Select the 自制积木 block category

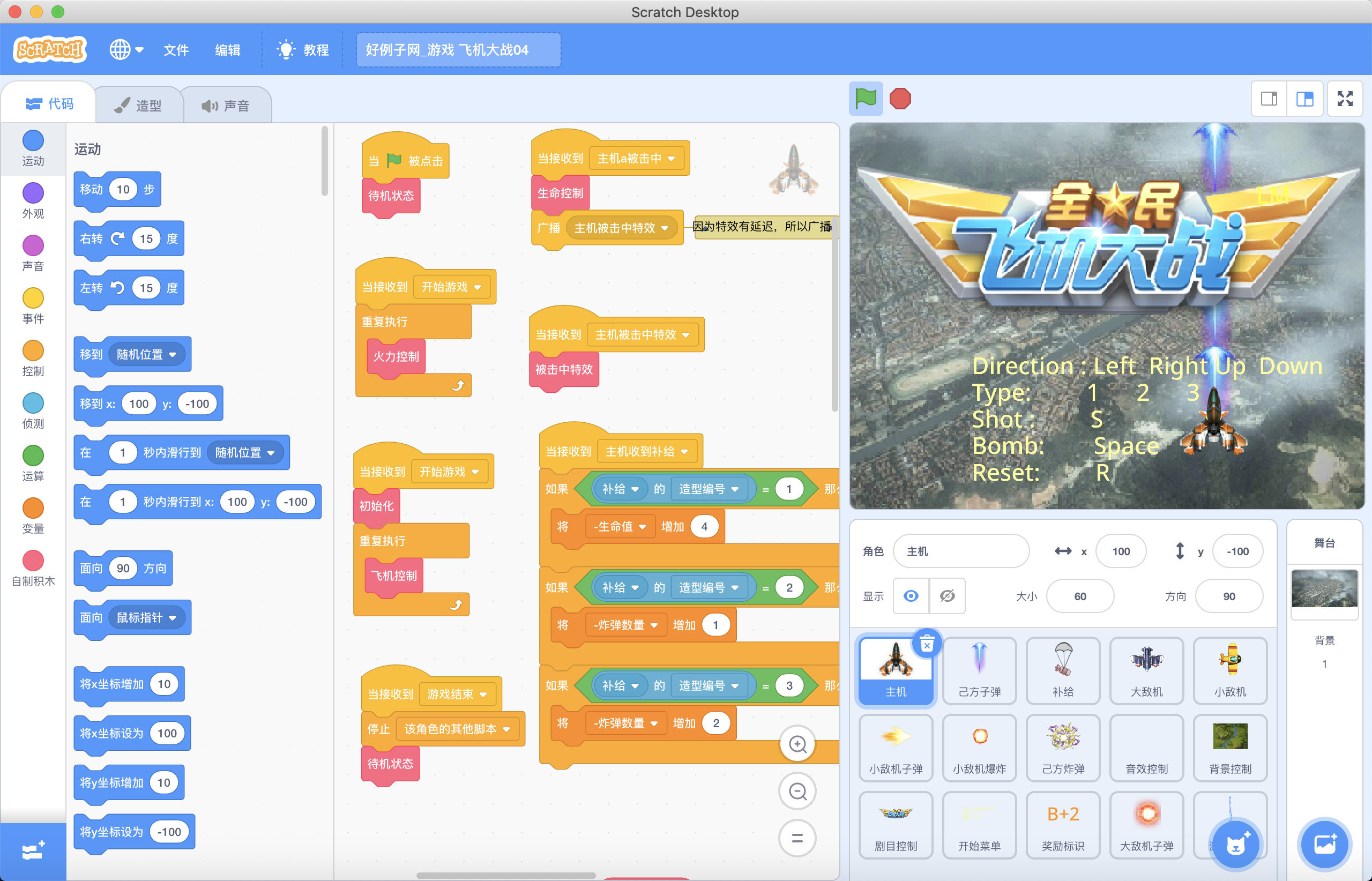pos(33,569)
